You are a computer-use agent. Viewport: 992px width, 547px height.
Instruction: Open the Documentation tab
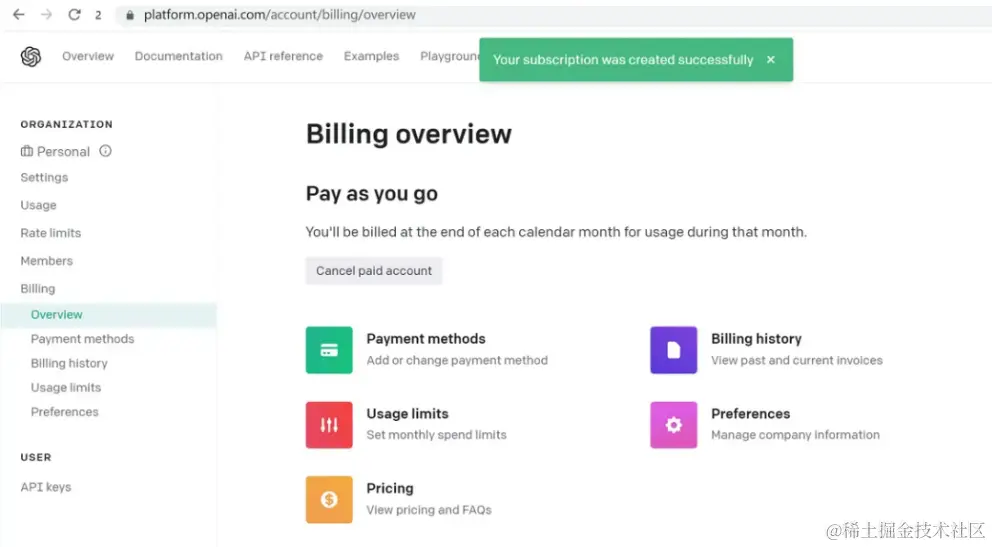point(178,56)
